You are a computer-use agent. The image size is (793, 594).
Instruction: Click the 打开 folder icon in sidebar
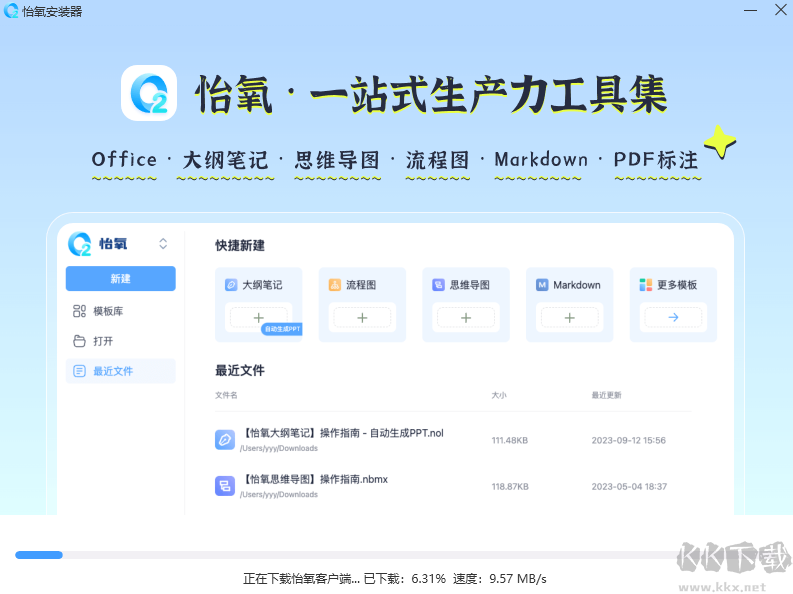[80, 341]
